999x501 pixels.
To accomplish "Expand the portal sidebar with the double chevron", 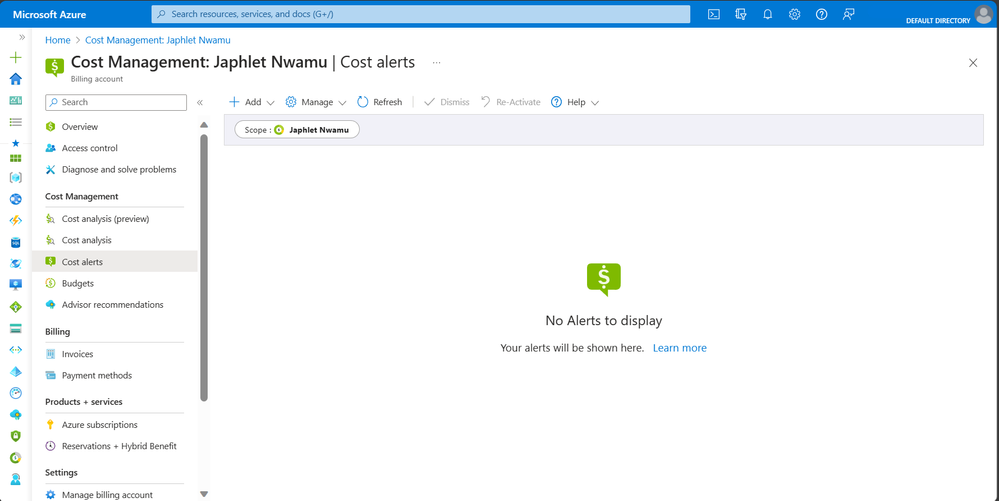I will [22, 37].
